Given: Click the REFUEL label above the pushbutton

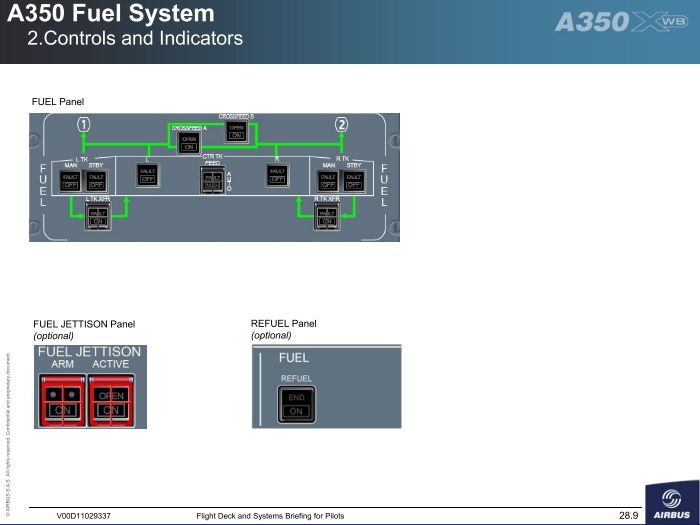Looking at the screenshot, I should coord(296,379).
